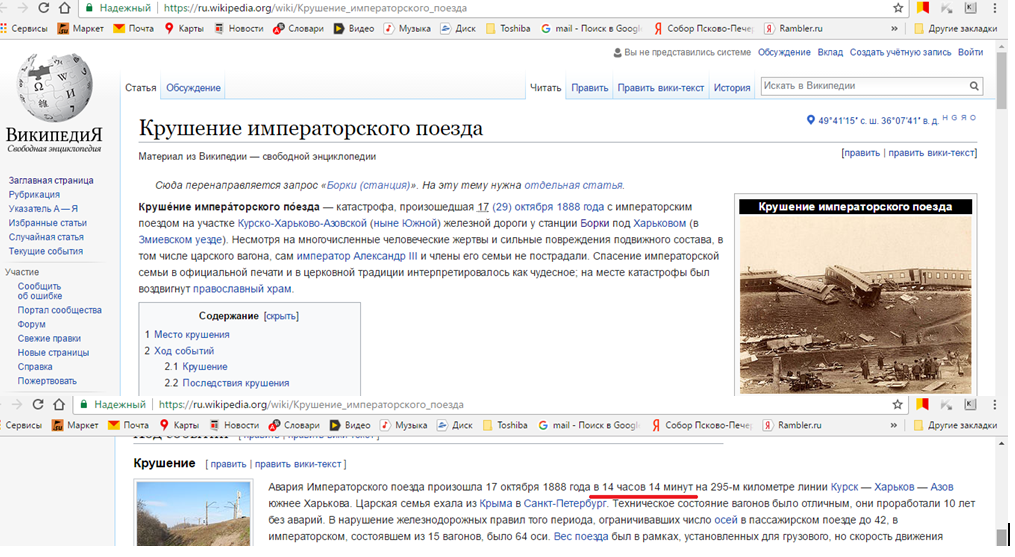1015x557 pixels.
Task: Open Другие закладки folder in lower bookmarks bar
Action: [x=955, y=425]
